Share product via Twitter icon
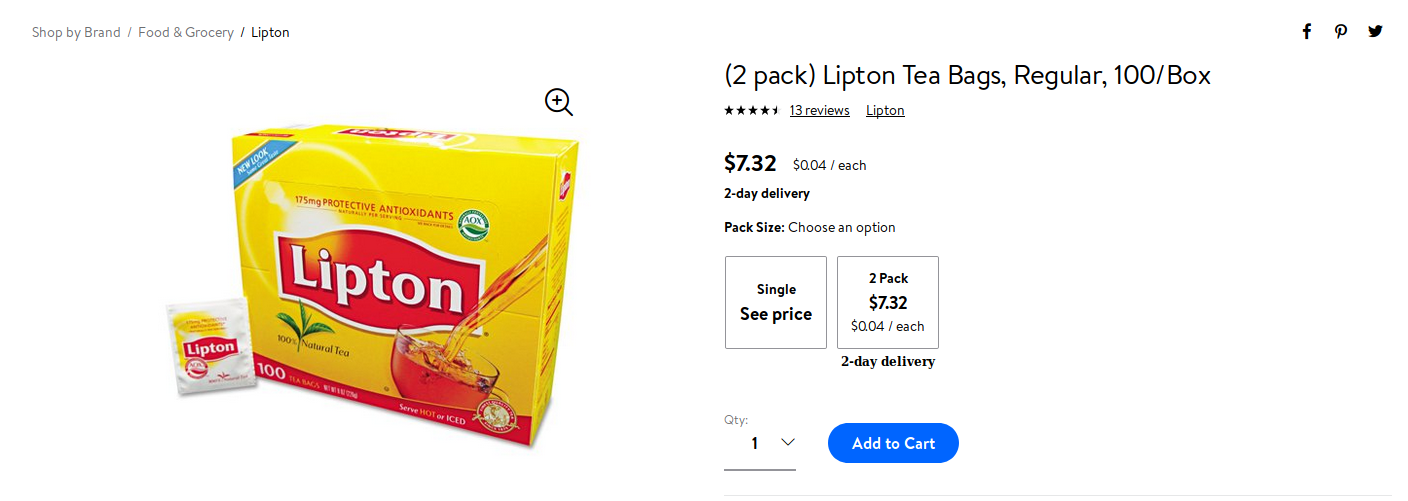1408x501 pixels. [1376, 31]
